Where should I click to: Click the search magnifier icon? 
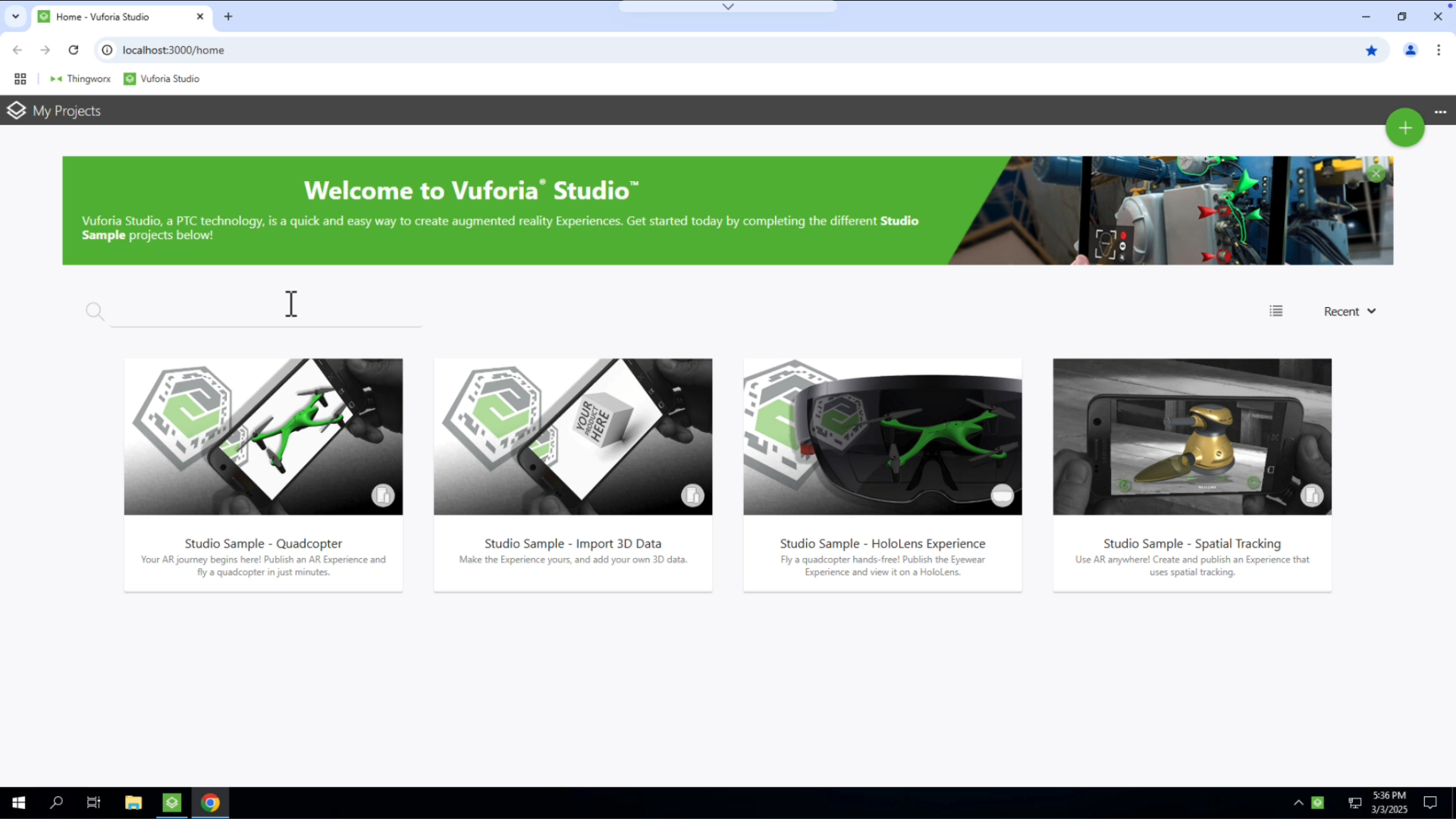pos(95,312)
